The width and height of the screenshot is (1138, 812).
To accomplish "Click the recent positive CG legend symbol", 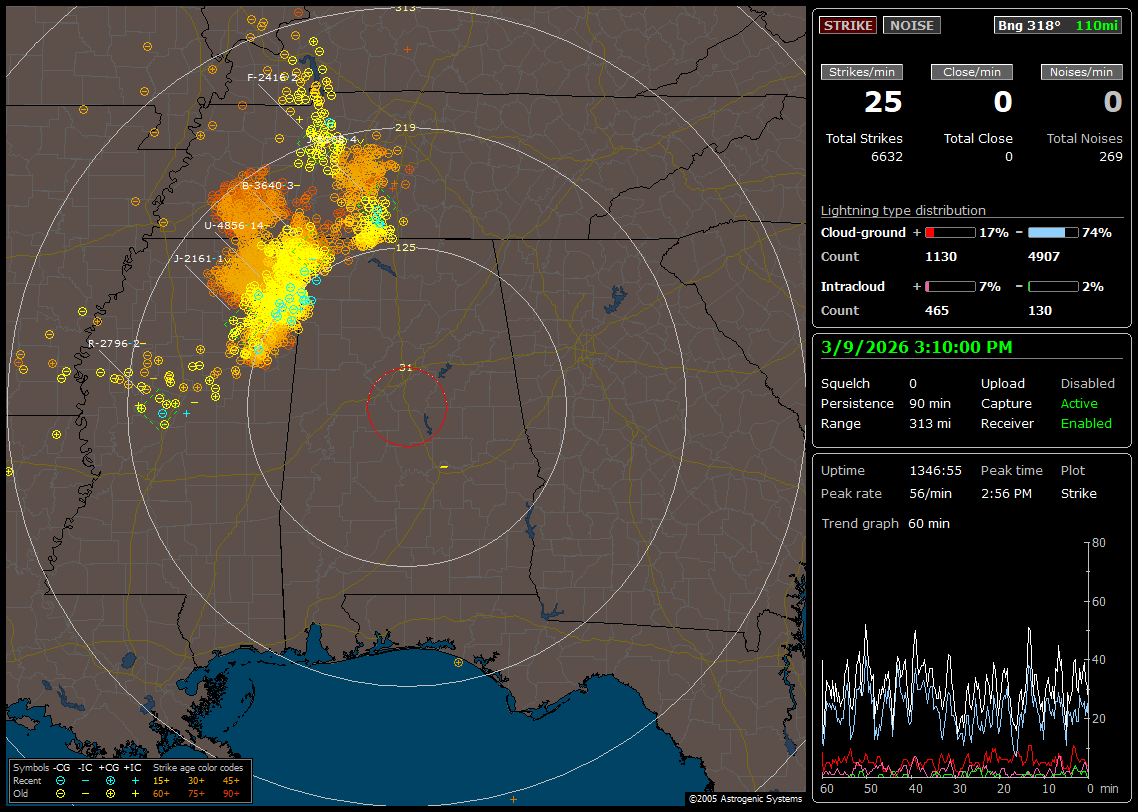I will tap(110, 780).
